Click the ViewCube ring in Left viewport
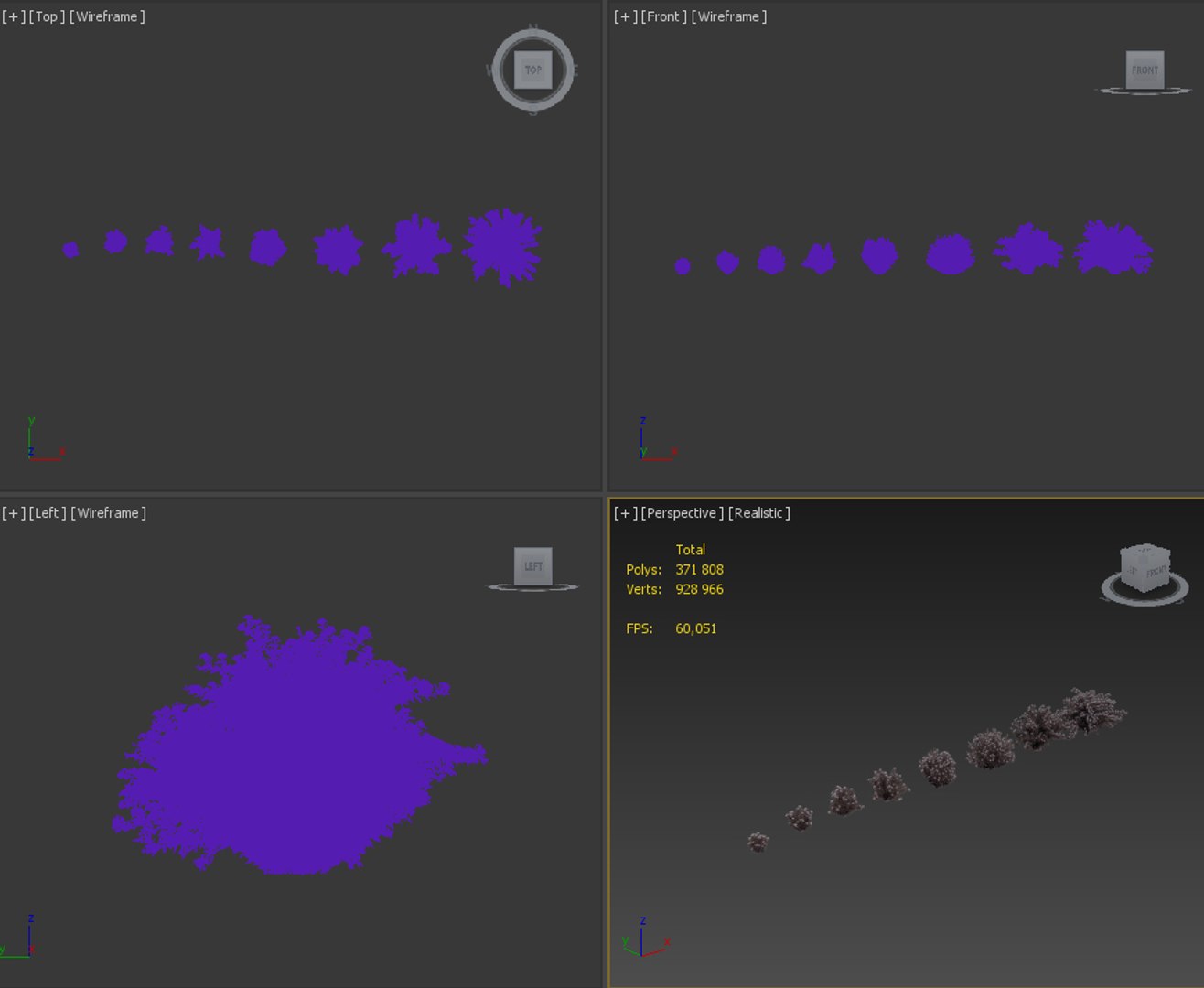Screen dimensions: 1204x988 click(x=532, y=587)
